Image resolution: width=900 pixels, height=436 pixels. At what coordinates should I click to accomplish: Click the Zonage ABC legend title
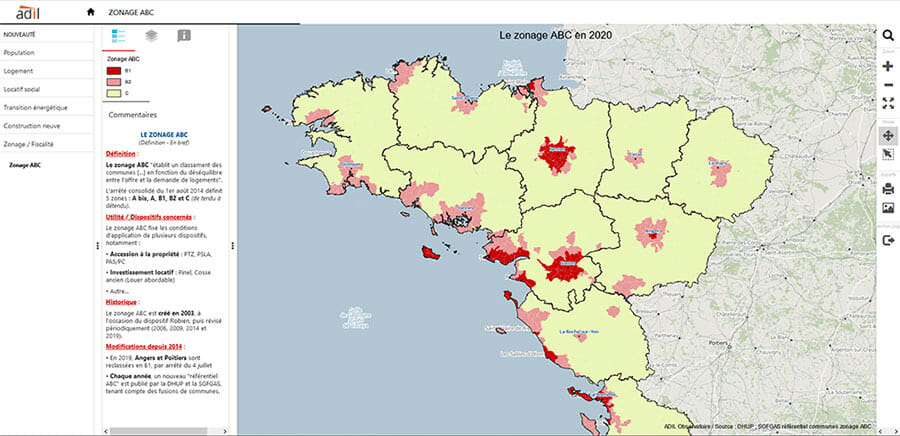(x=123, y=59)
